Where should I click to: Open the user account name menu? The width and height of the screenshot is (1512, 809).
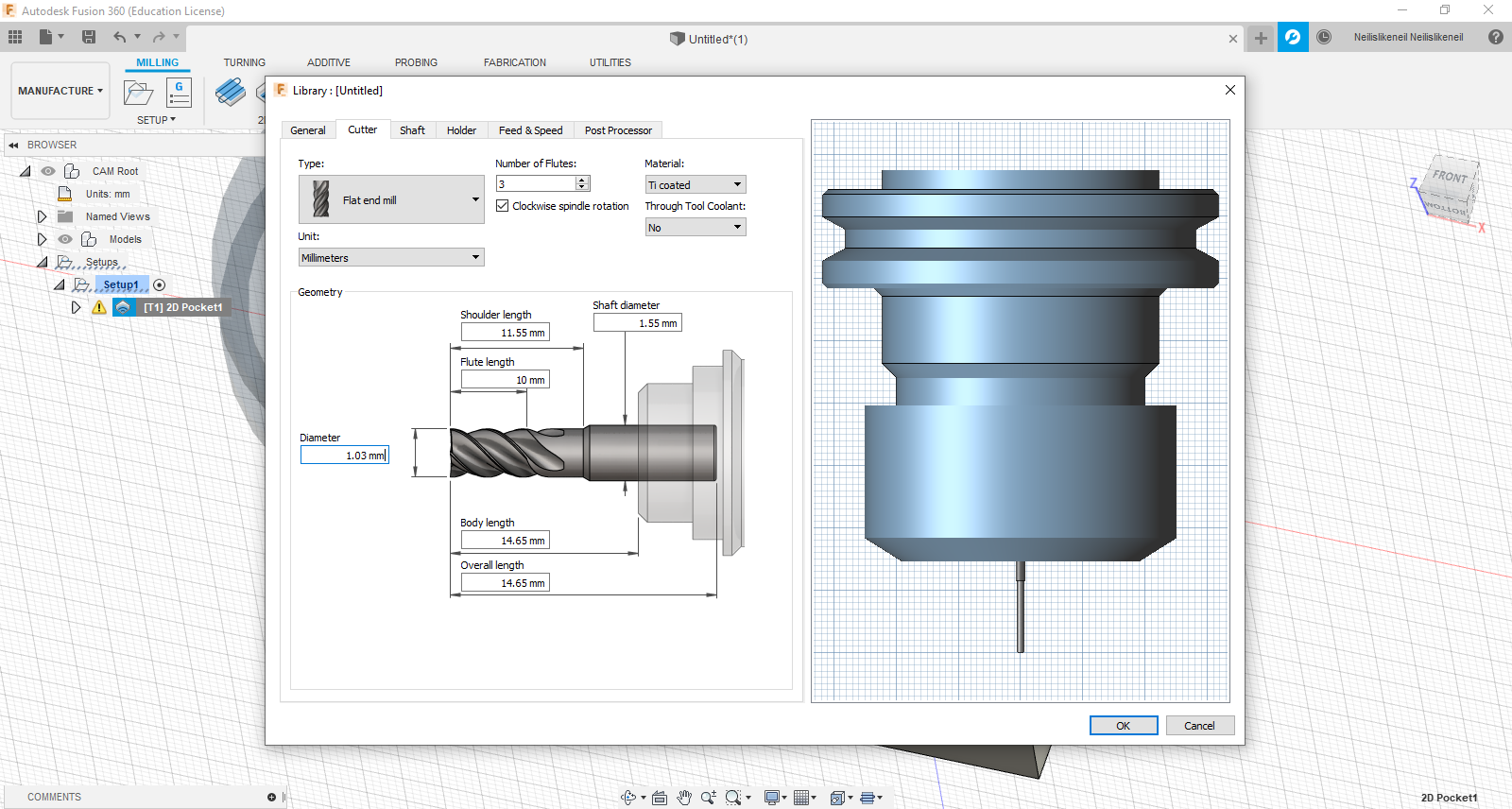pyautogui.click(x=1408, y=37)
